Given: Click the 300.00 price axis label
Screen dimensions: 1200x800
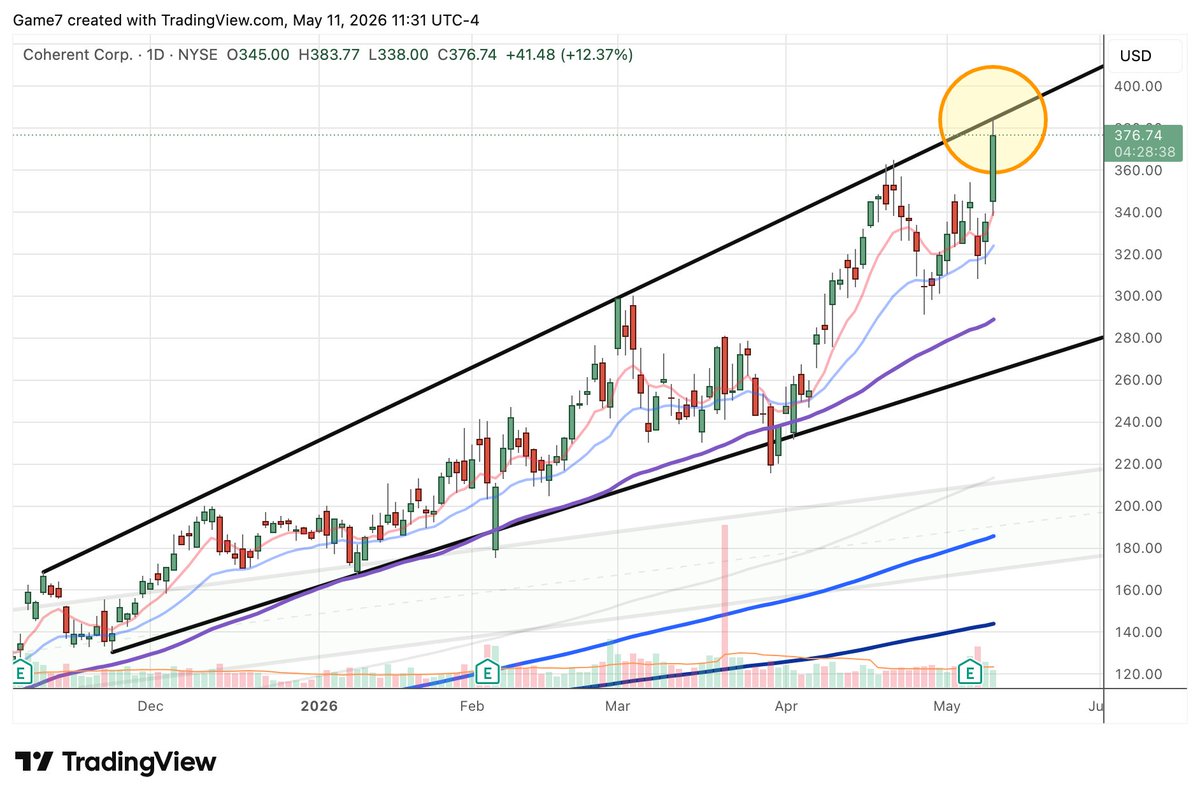Looking at the screenshot, I should point(1138,297).
